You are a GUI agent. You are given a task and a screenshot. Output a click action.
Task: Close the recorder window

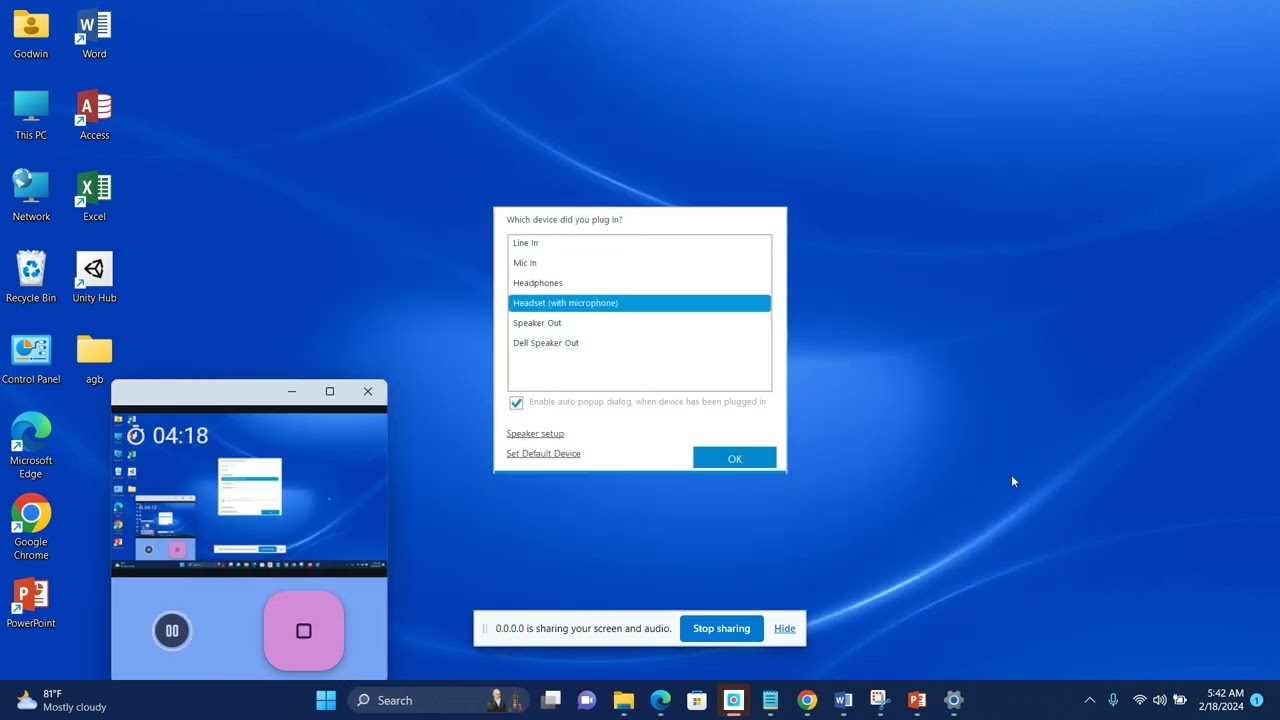click(368, 392)
